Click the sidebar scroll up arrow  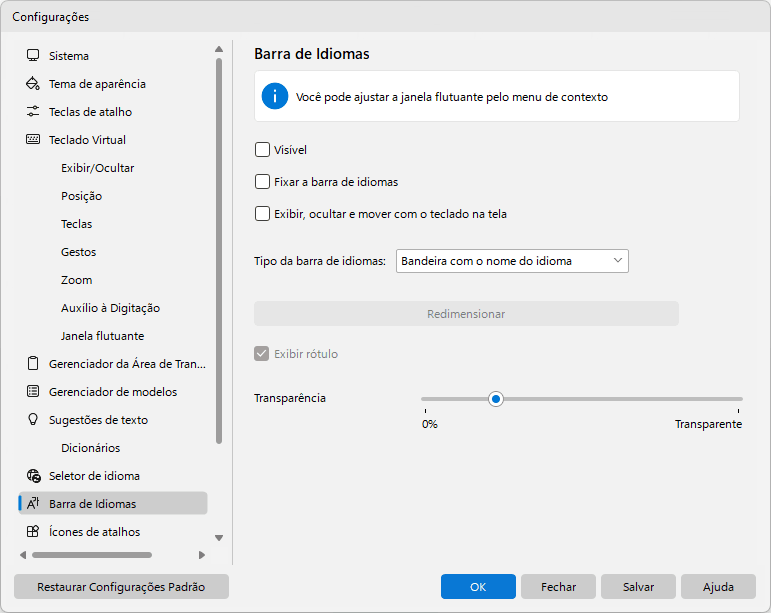click(x=219, y=49)
